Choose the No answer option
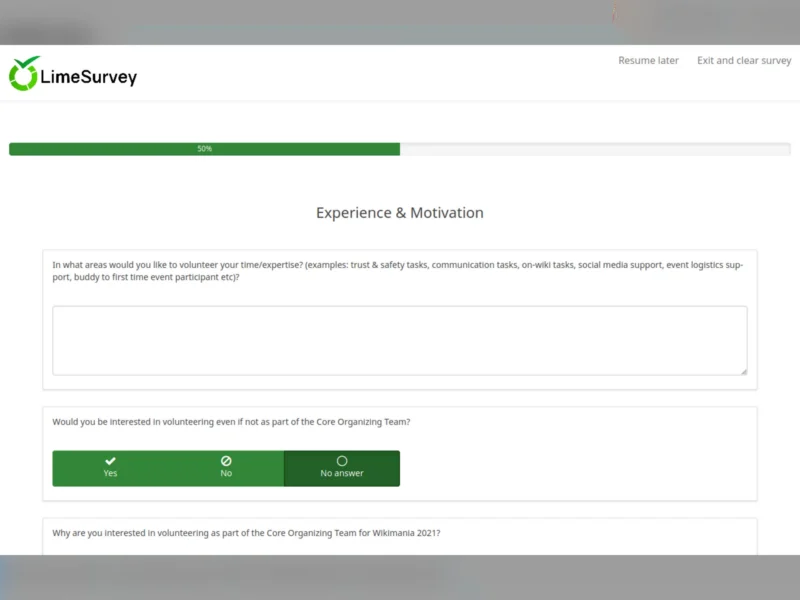The height and width of the screenshot is (600, 800). (342, 468)
